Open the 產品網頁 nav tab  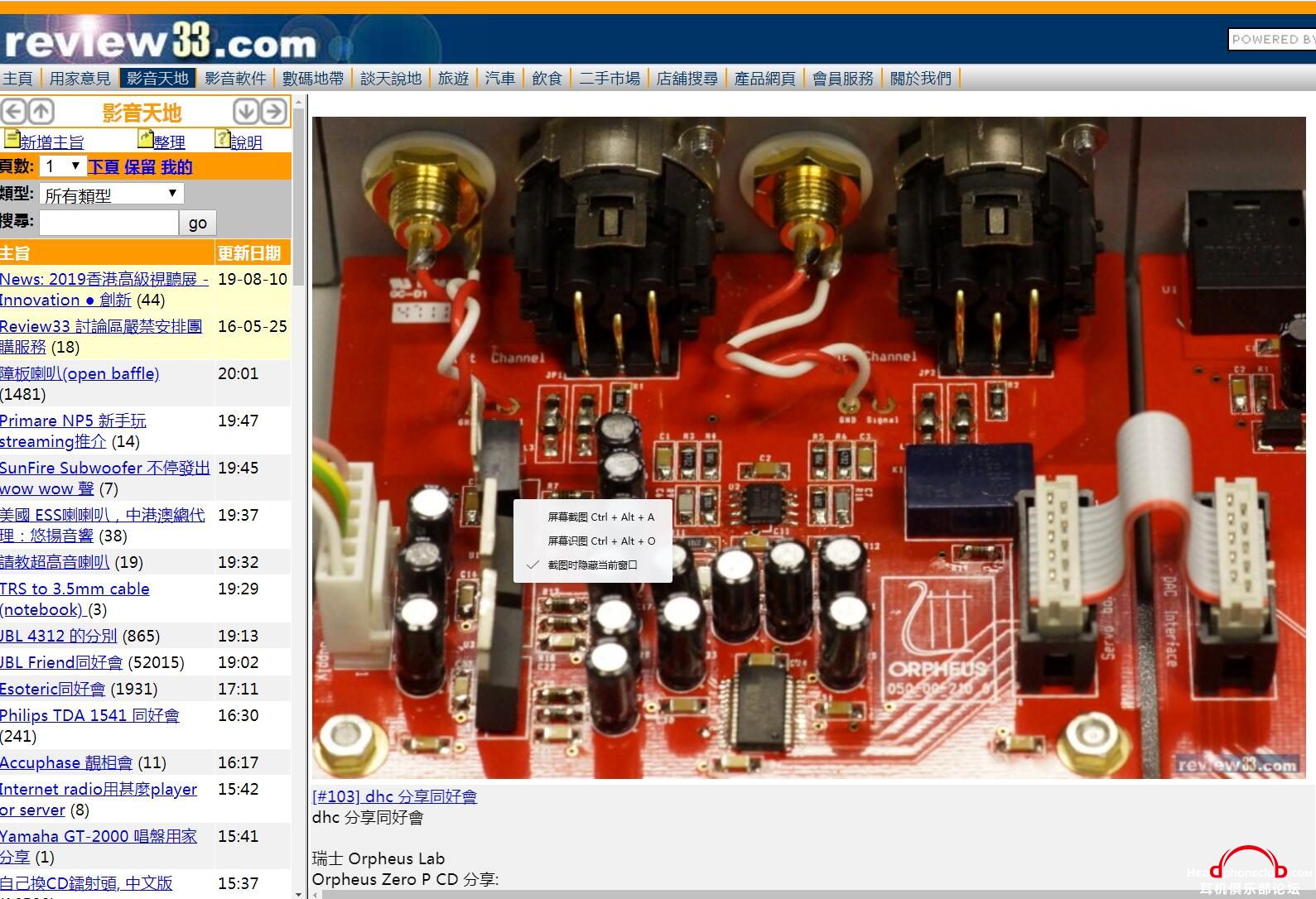click(x=765, y=79)
